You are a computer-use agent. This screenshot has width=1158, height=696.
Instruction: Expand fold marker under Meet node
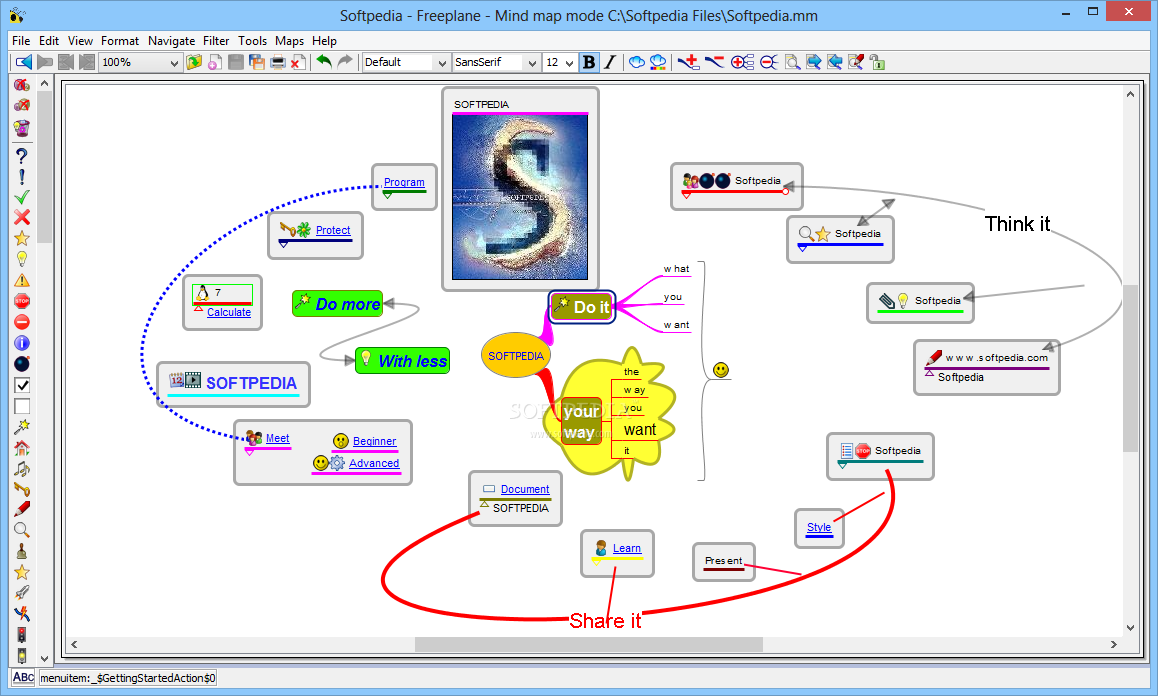(x=250, y=451)
